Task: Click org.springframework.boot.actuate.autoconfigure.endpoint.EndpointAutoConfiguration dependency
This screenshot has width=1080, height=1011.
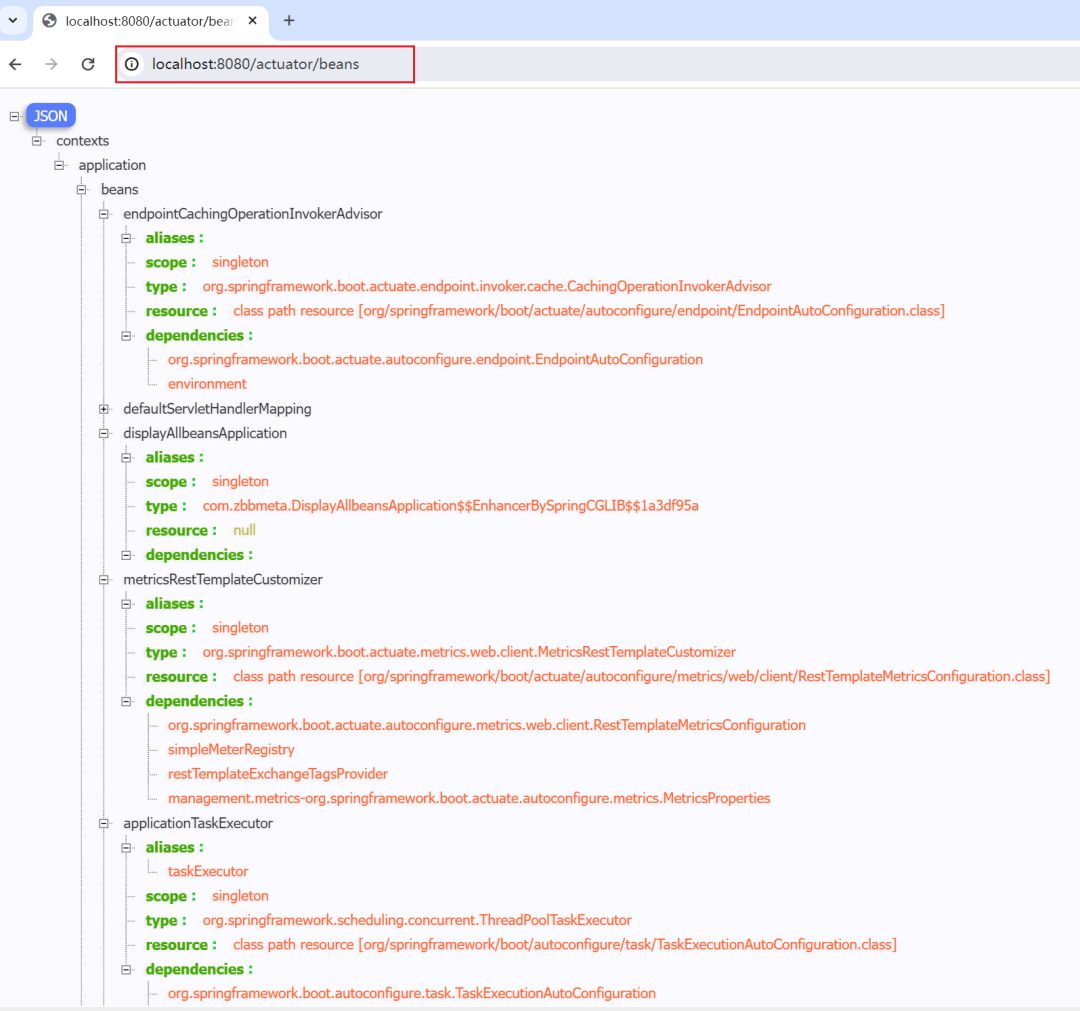Action: (435, 359)
